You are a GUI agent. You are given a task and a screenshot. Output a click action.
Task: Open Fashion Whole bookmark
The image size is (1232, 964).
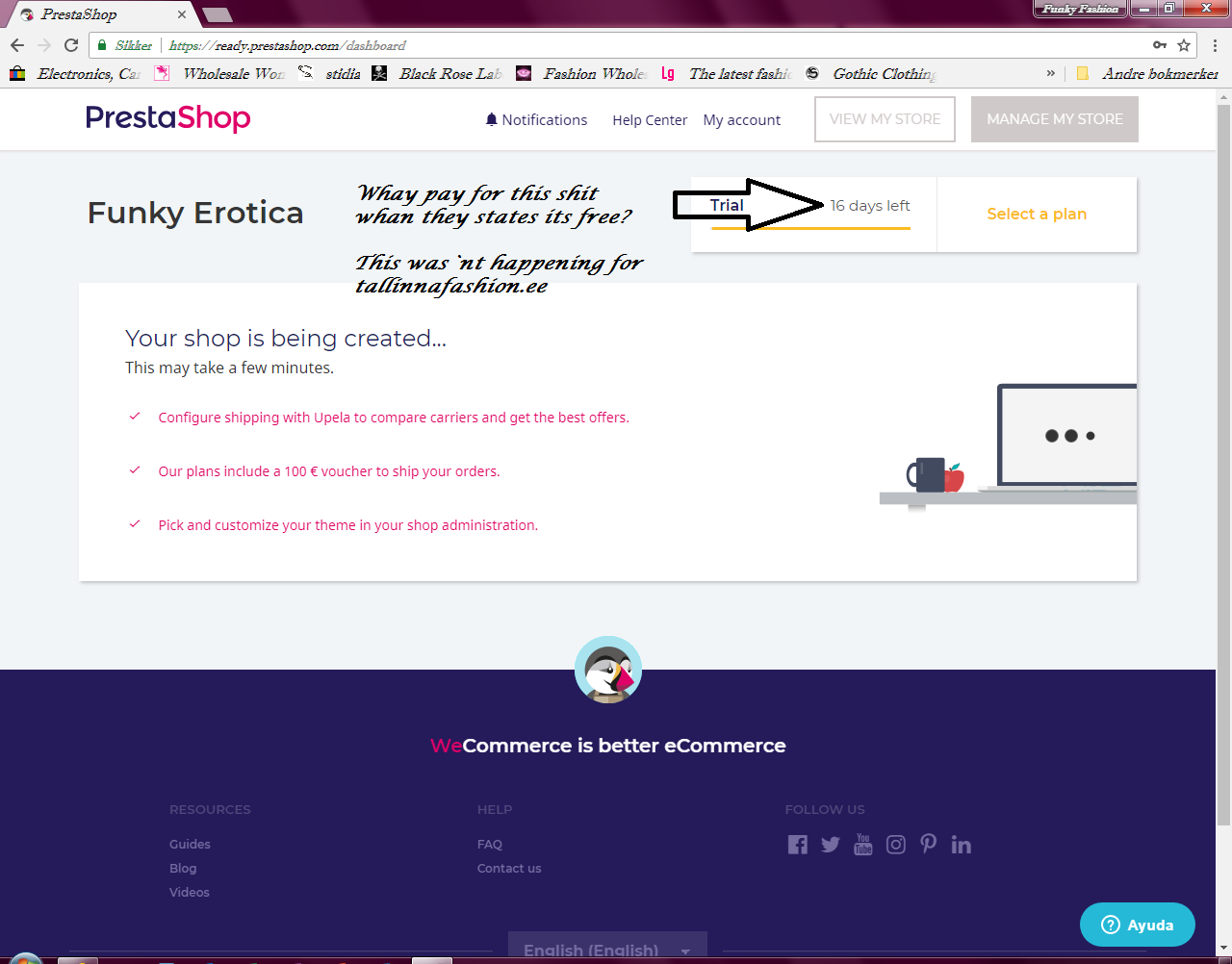click(x=581, y=73)
